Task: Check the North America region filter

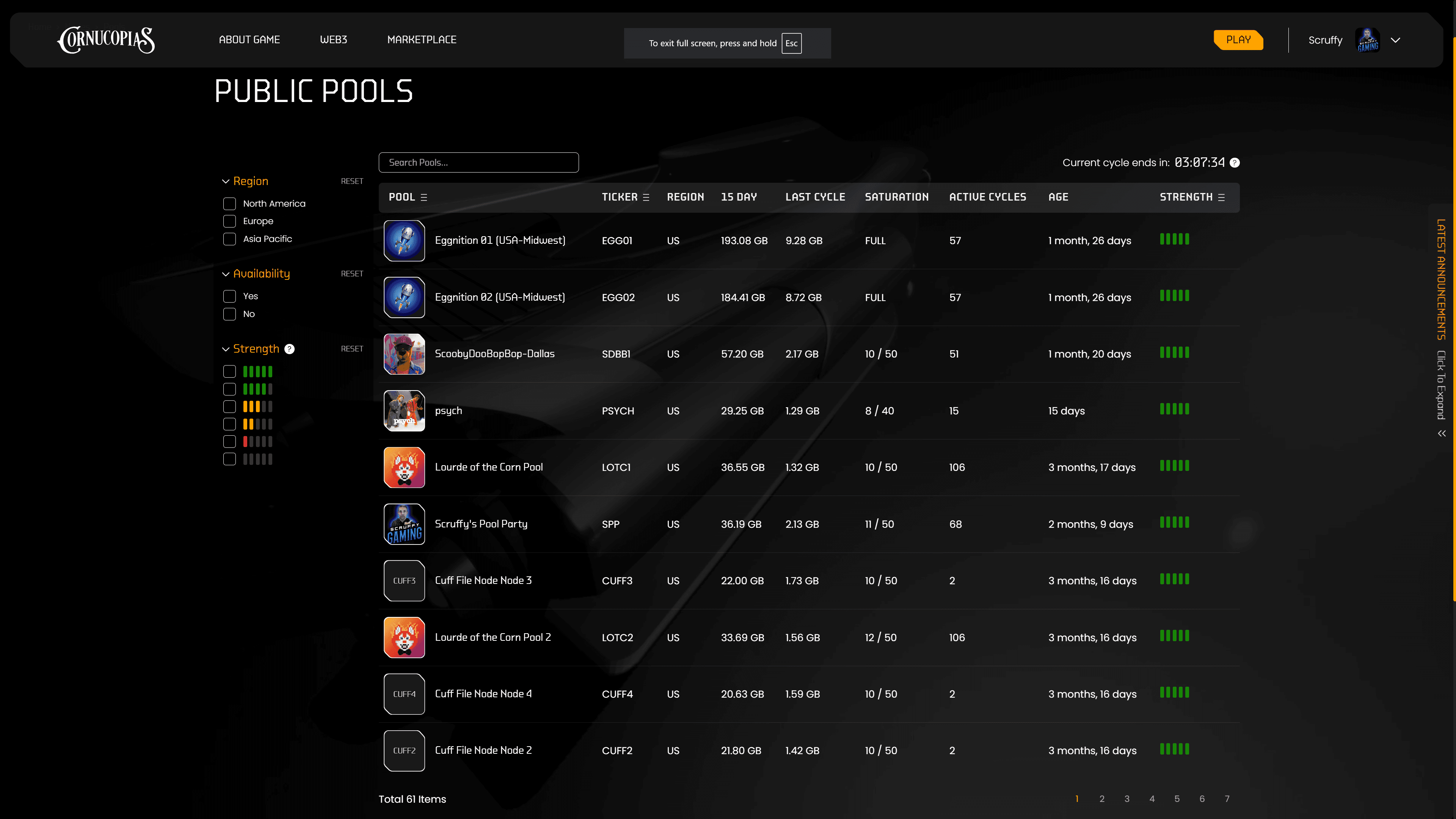Action: [229, 204]
